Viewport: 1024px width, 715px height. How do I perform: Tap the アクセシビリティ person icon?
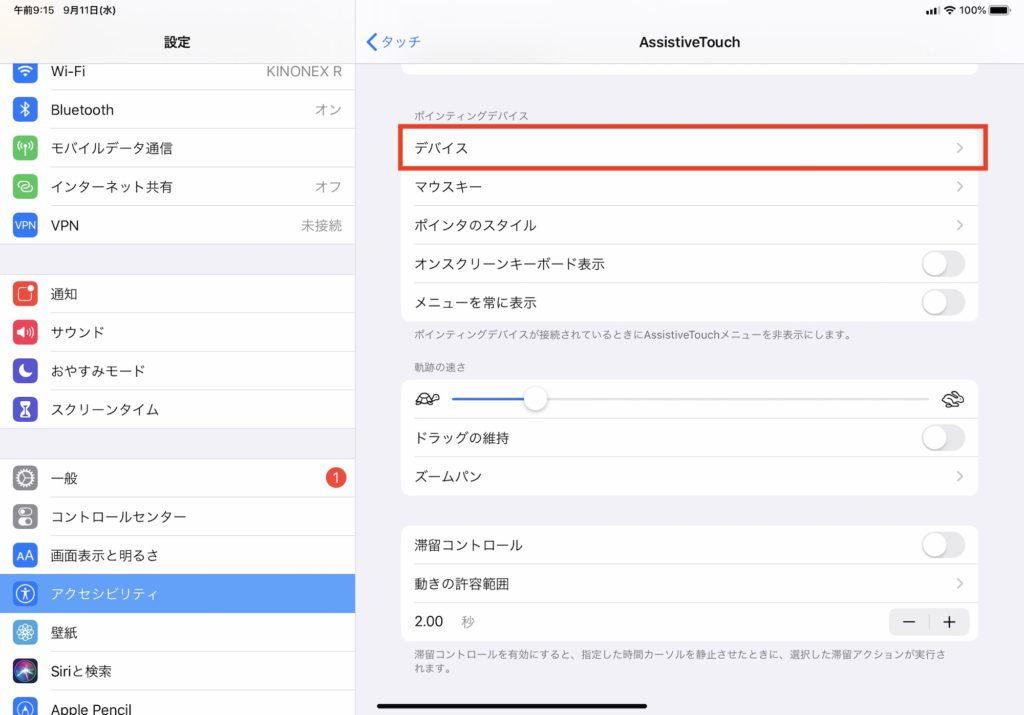click(x=25, y=594)
